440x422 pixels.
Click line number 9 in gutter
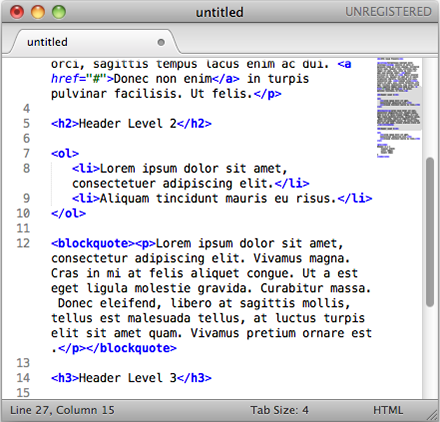click(x=26, y=199)
